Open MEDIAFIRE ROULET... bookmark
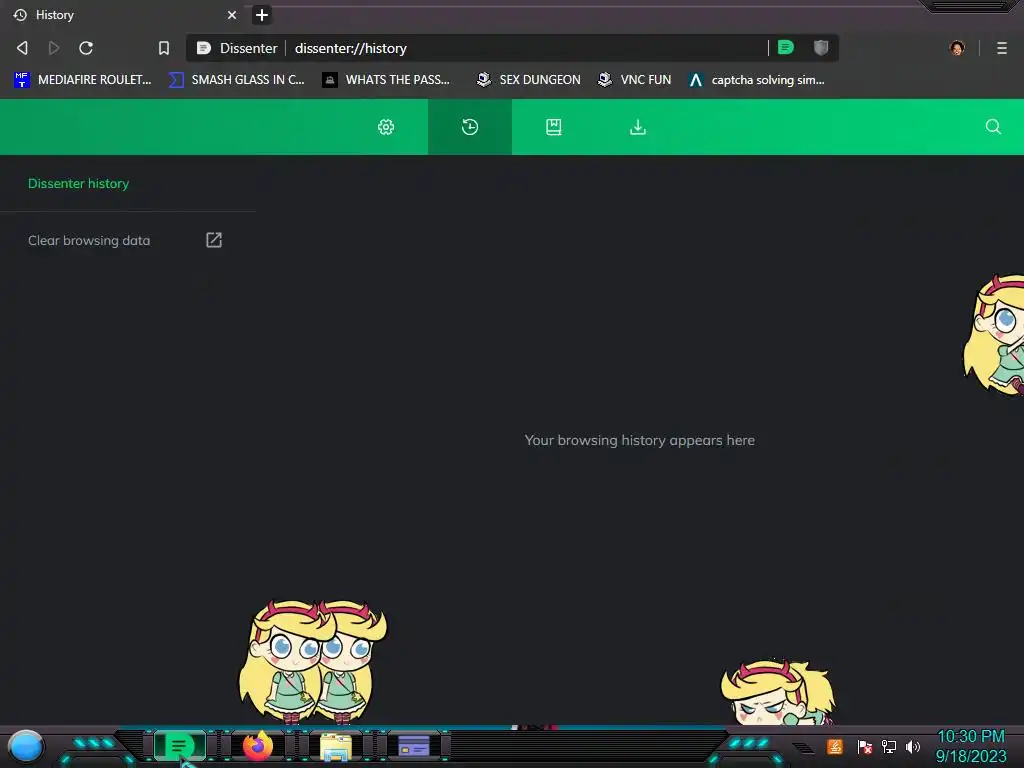 pos(83,80)
